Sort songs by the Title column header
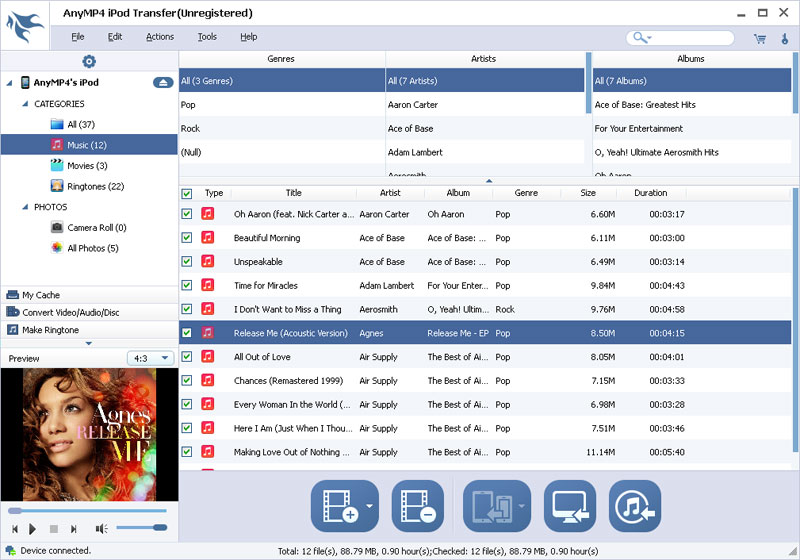Image resolution: width=800 pixels, height=560 pixels. 293,193
